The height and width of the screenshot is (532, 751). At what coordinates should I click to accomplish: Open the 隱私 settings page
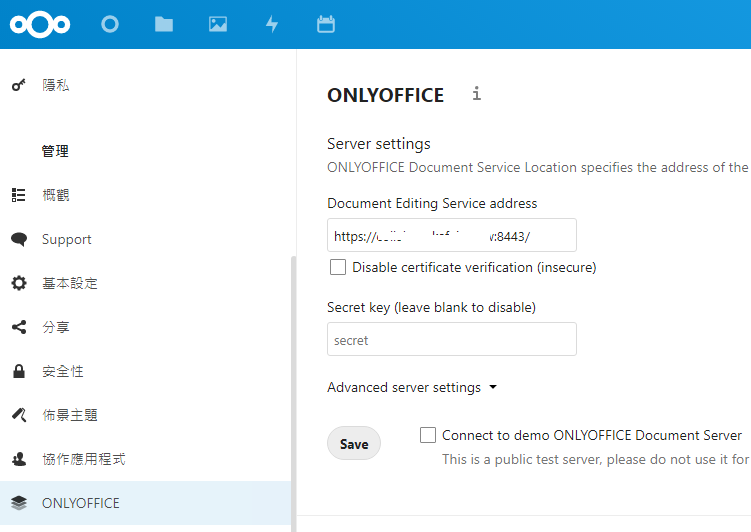(146, 85)
